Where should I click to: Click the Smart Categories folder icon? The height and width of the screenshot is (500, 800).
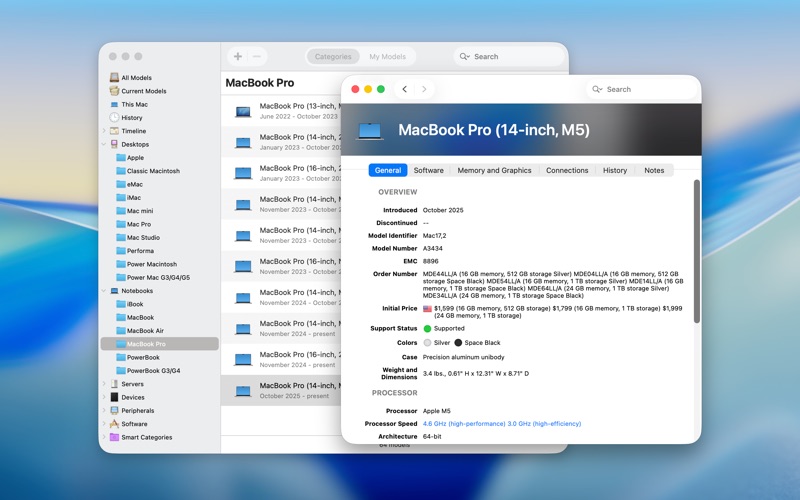pyautogui.click(x=114, y=437)
